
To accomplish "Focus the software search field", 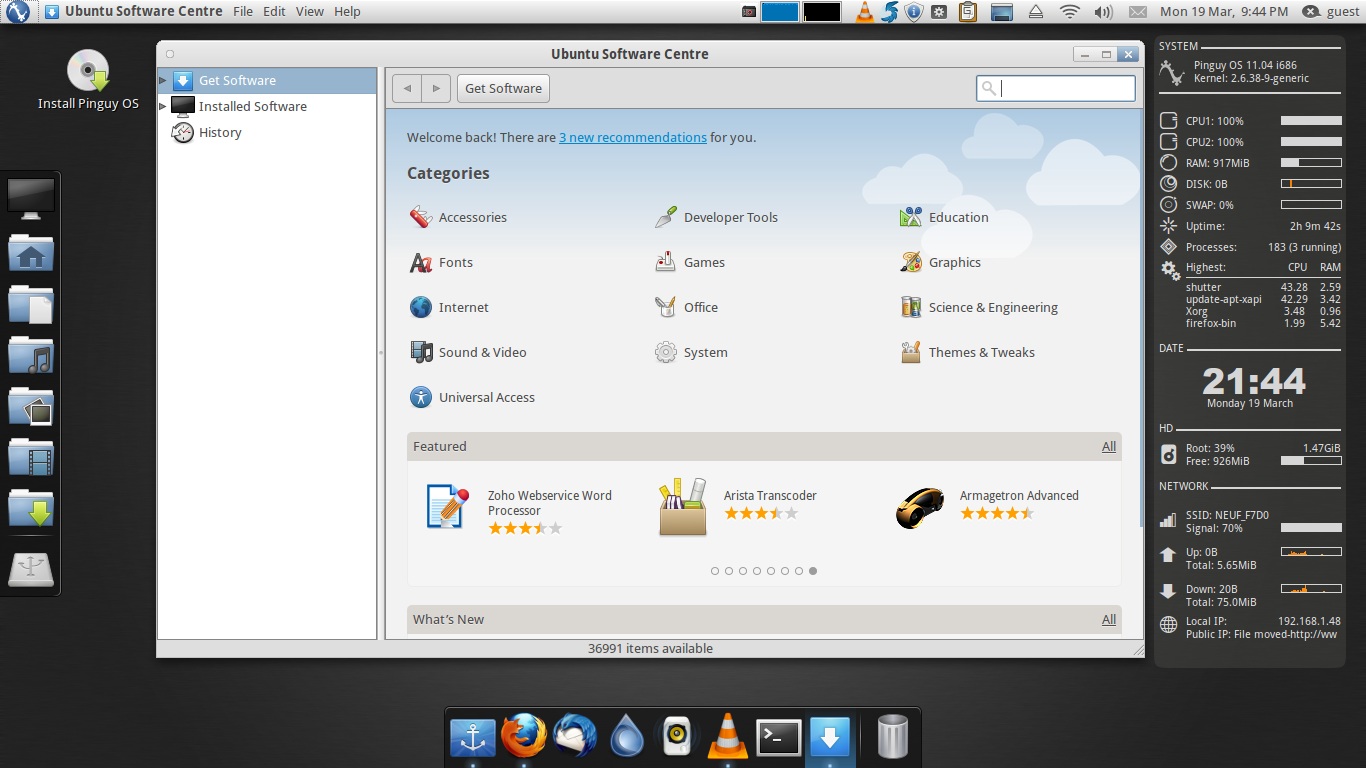I will click(x=1056, y=88).
